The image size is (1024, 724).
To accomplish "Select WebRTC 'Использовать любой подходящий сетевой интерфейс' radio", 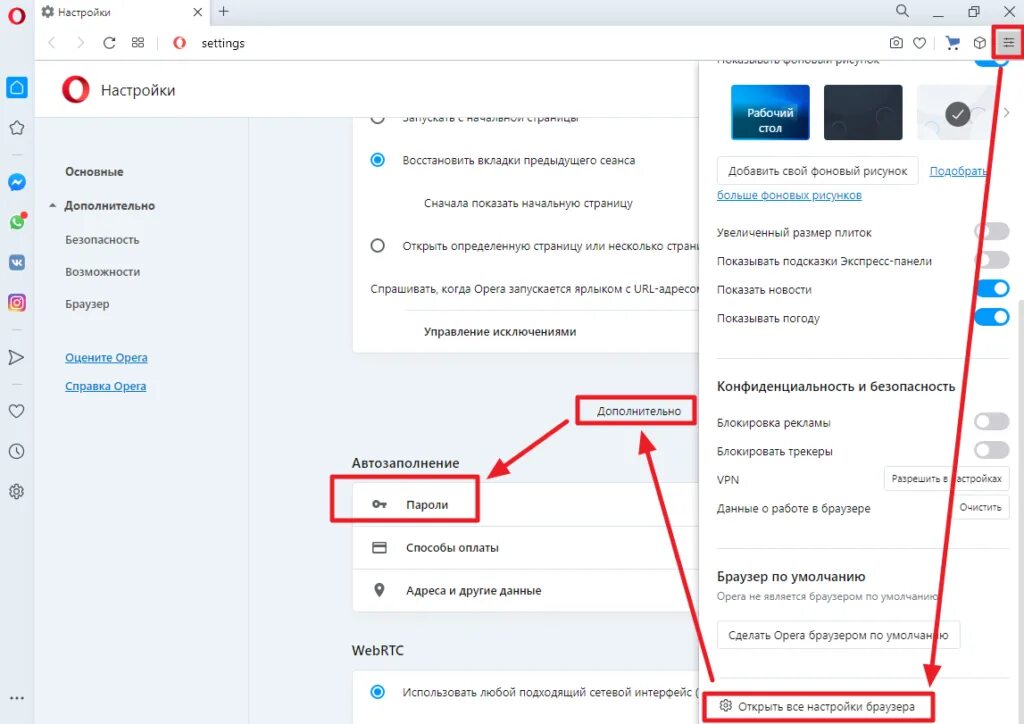I will (x=377, y=691).
